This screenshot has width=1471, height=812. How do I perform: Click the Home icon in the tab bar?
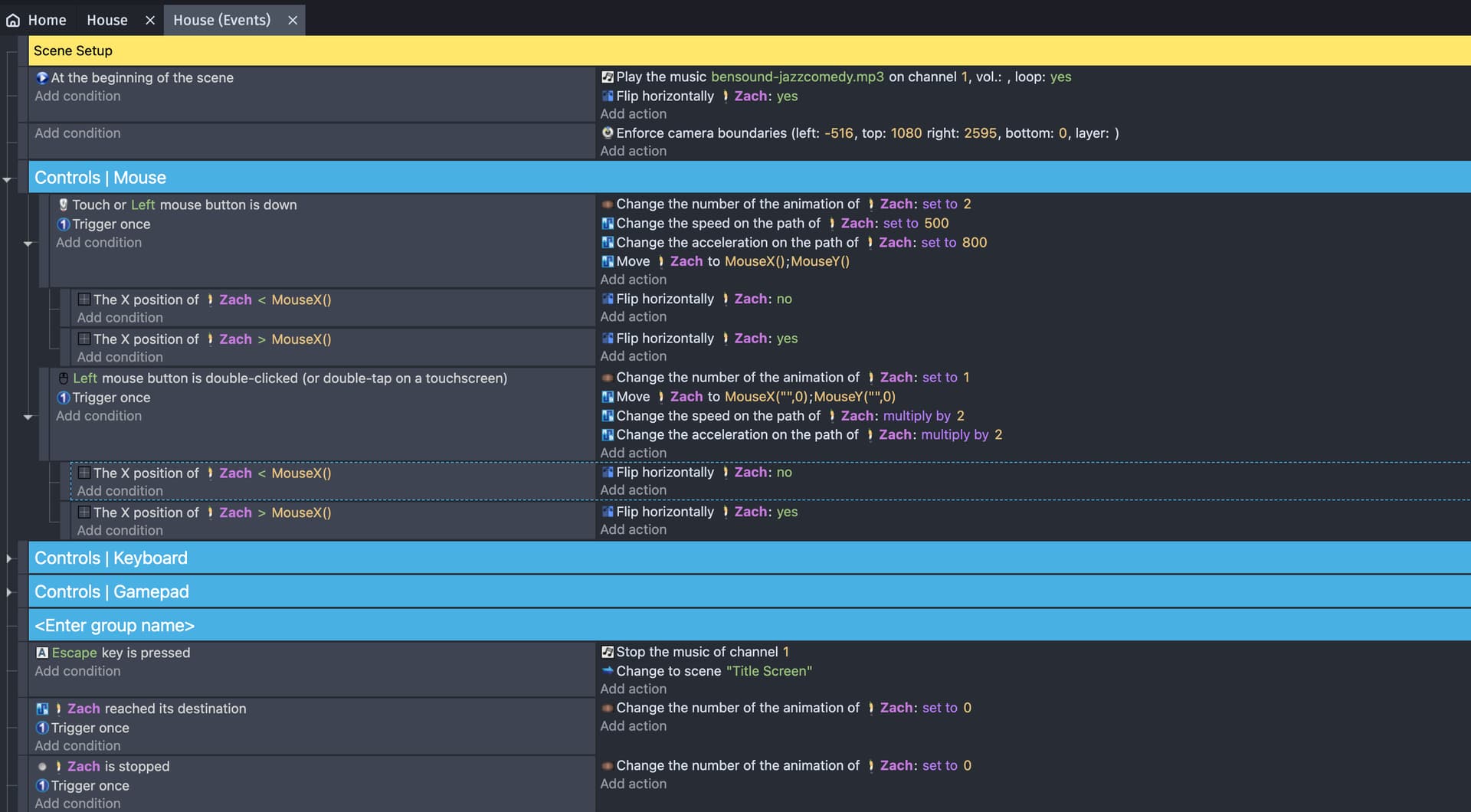coord(13,21)
